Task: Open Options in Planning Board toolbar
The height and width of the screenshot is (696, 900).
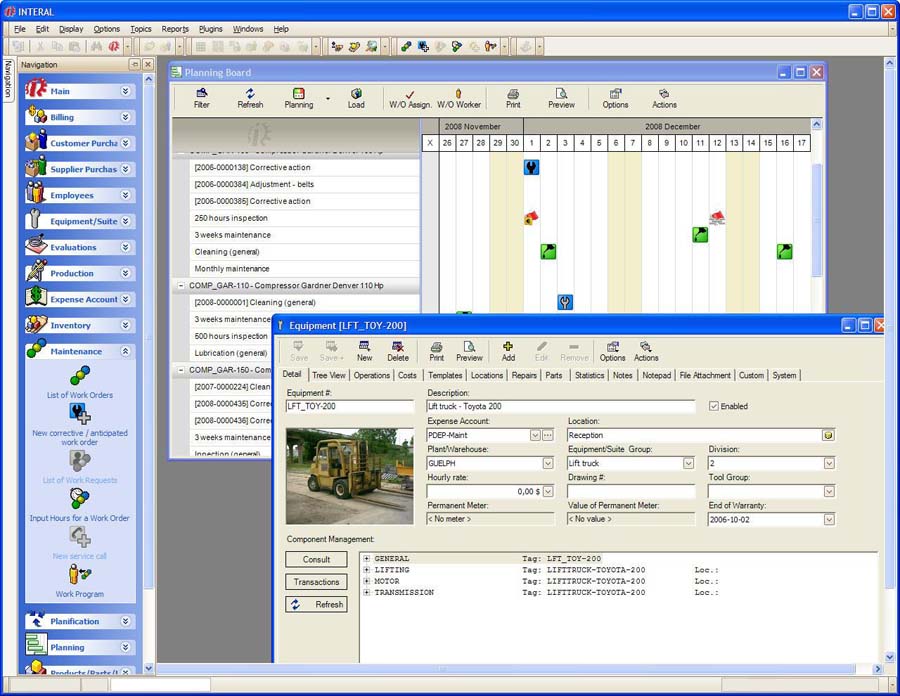Action: click(615, 99)
